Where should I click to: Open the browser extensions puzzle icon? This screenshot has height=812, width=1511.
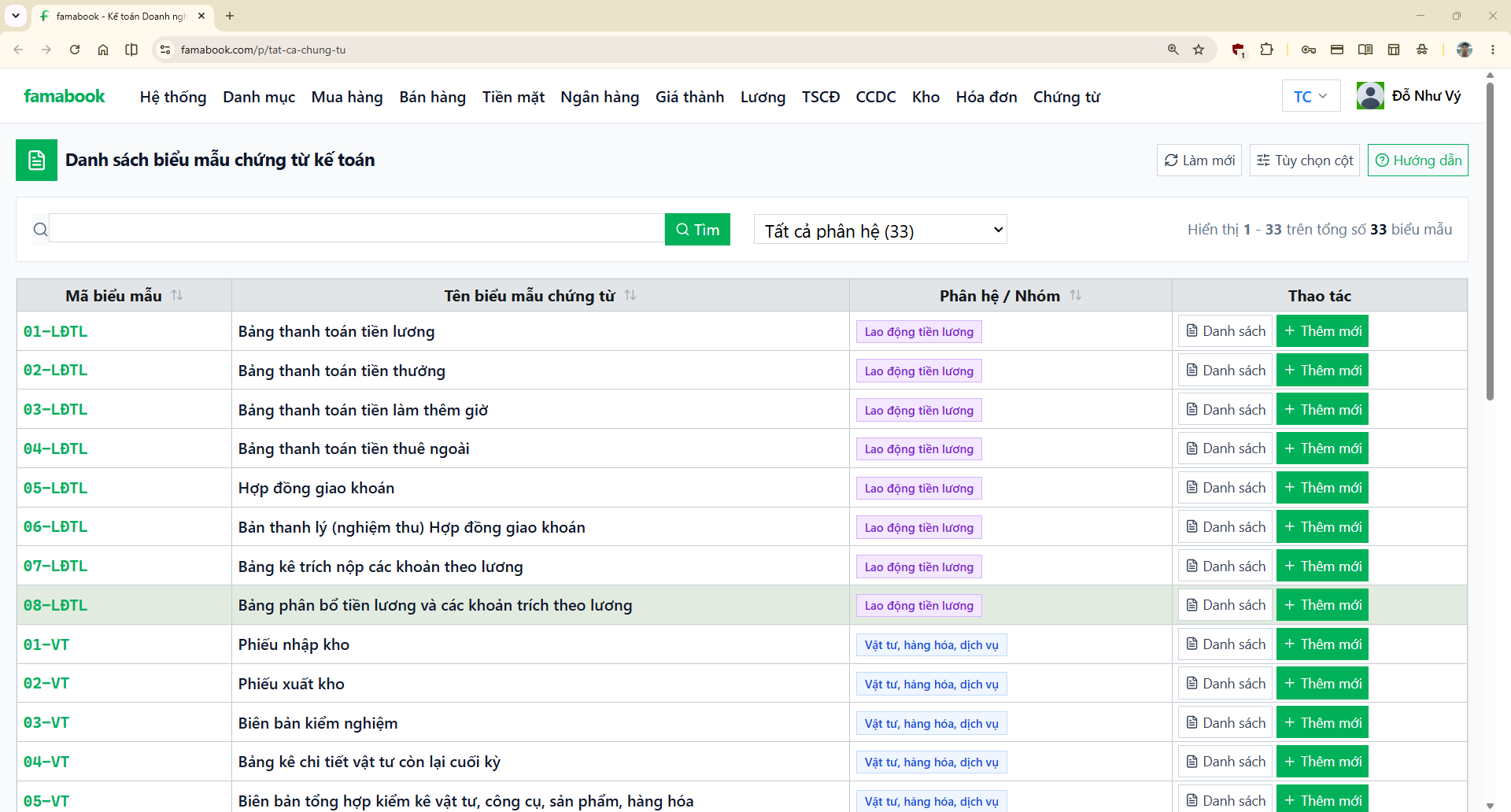click(x=1266, y=50)
